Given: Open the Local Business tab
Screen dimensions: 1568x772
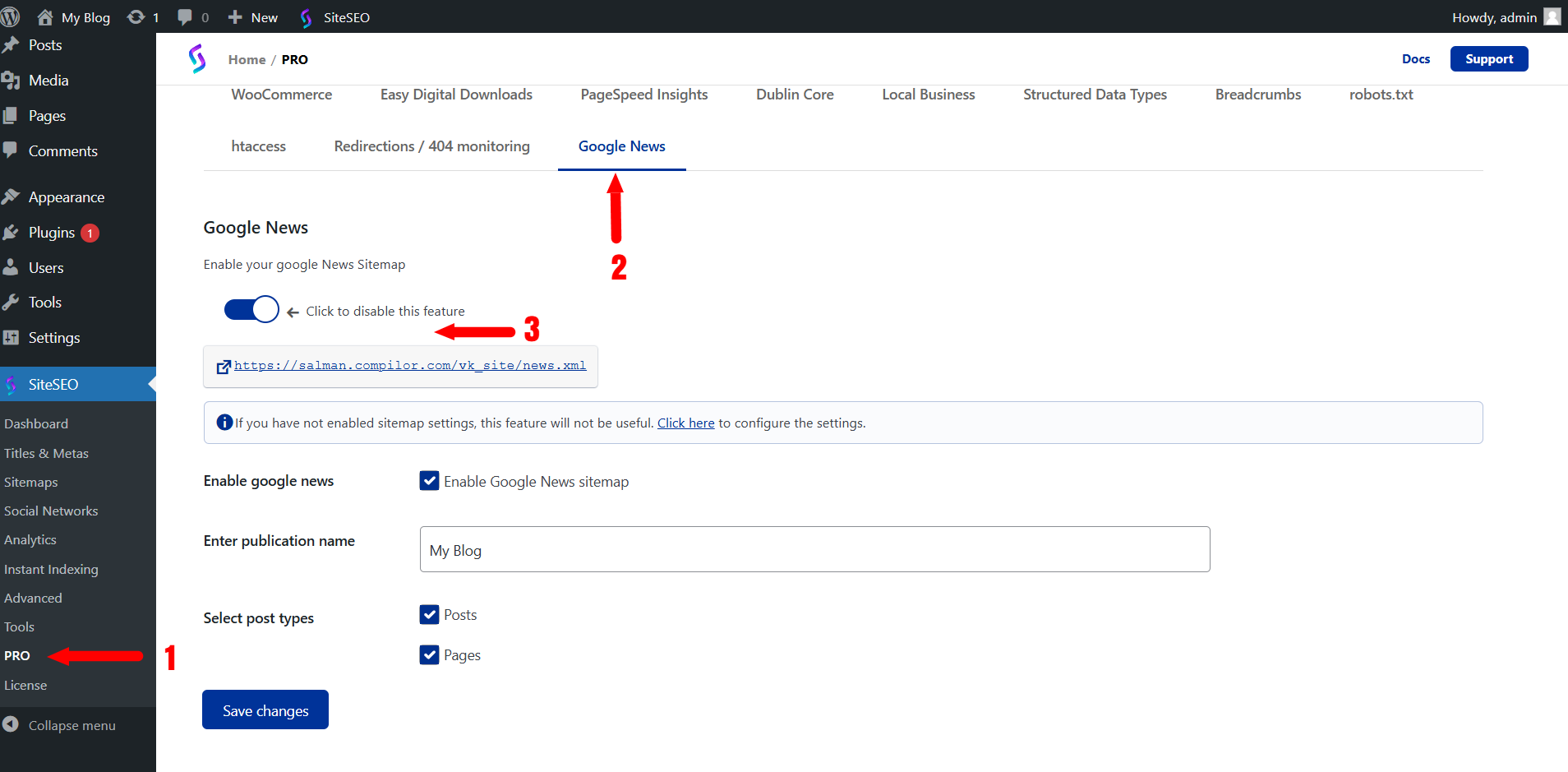Looking at the screenshot, I should click(x=929, y=95).
